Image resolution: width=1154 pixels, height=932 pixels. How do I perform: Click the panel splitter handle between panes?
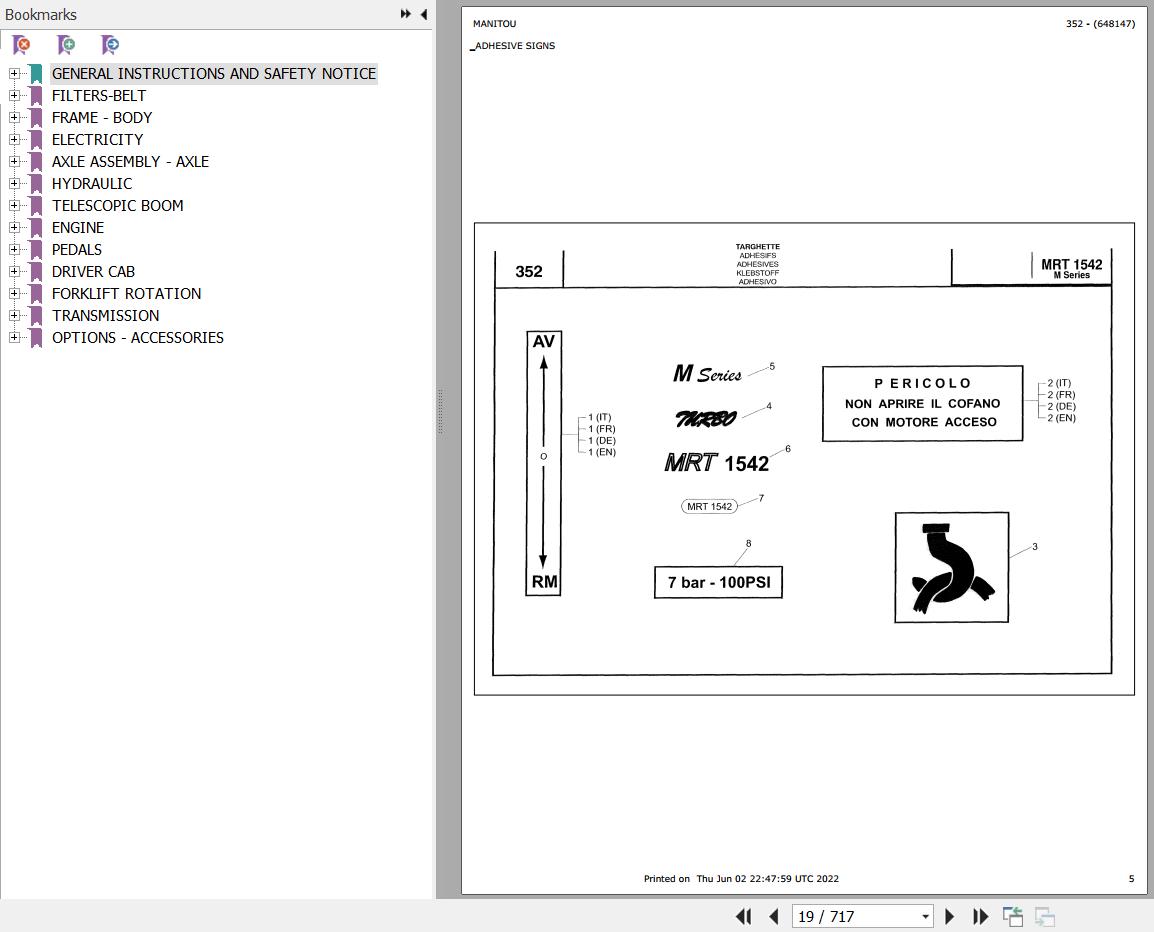(440, 411)
